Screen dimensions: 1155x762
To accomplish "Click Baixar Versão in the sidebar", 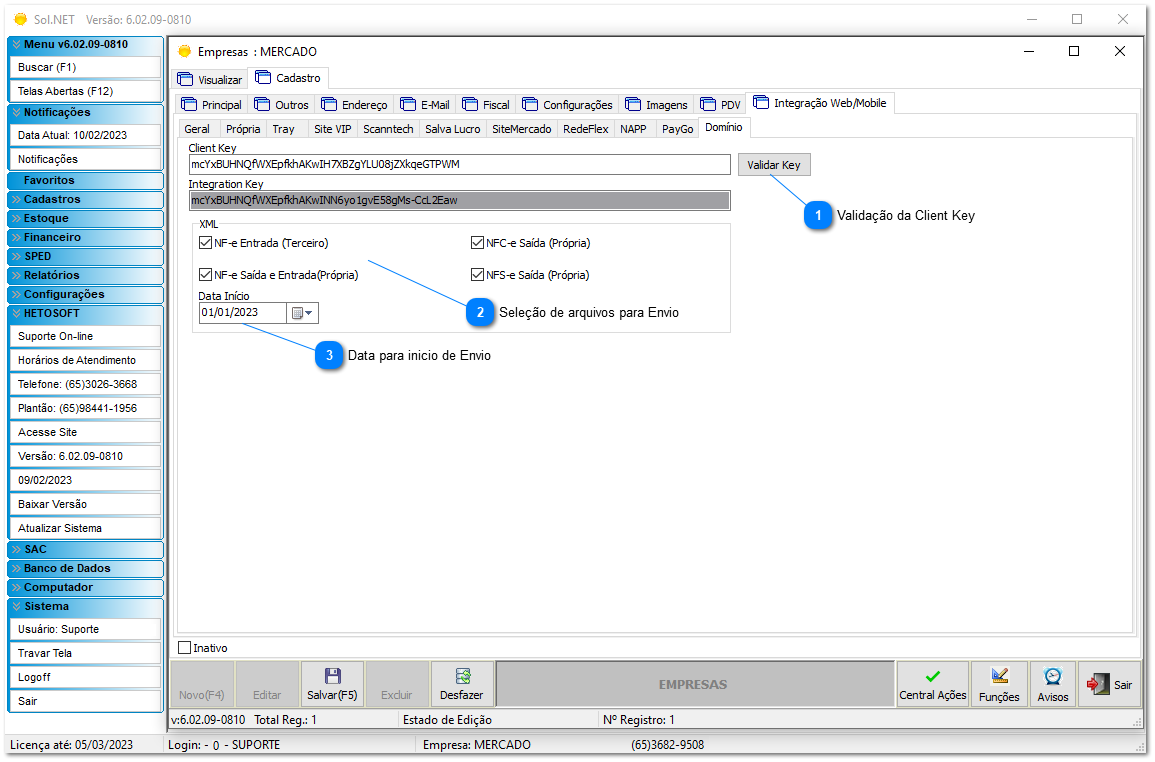I will tap(85, 503).
